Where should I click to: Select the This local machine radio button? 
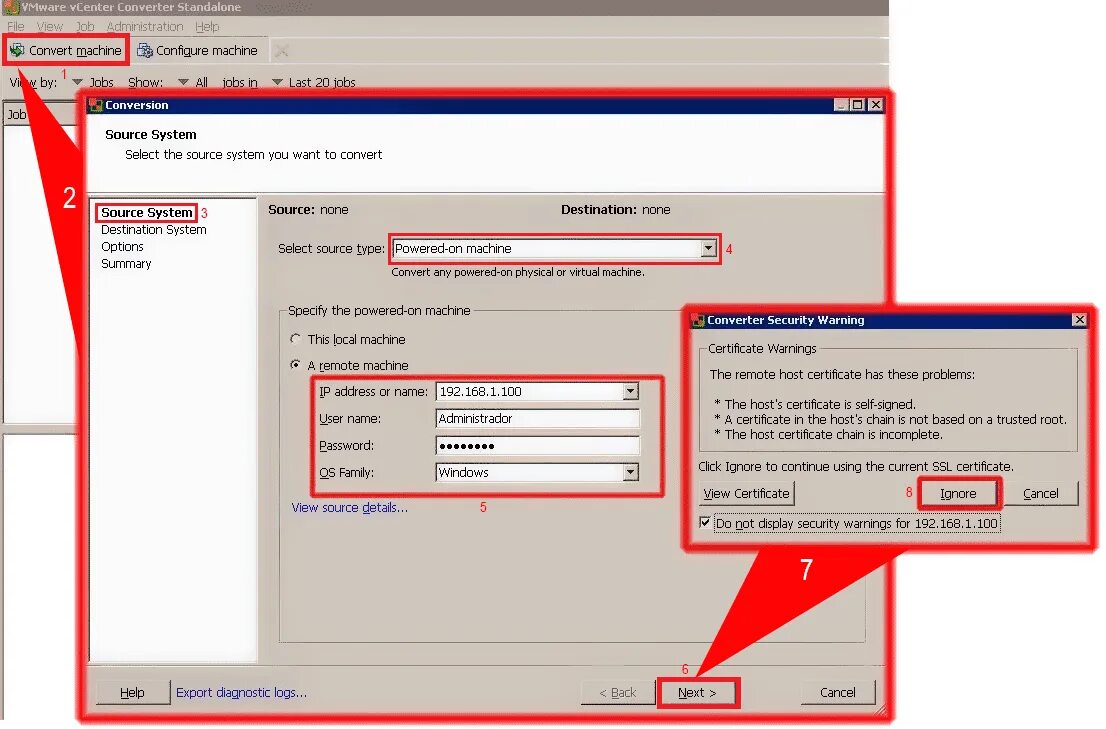(296, 339)
